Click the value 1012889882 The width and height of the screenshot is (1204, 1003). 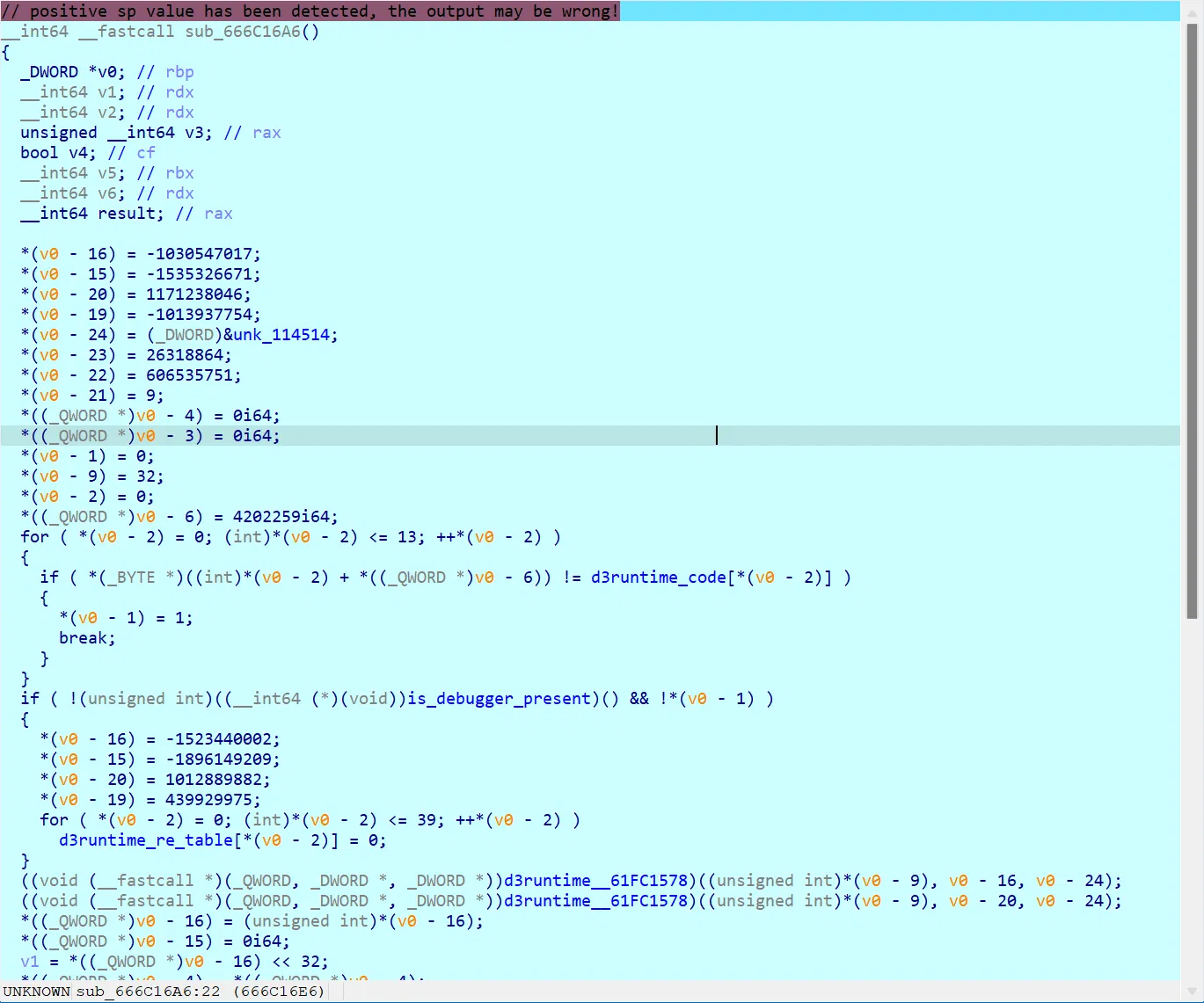click(x=214, y=780)
